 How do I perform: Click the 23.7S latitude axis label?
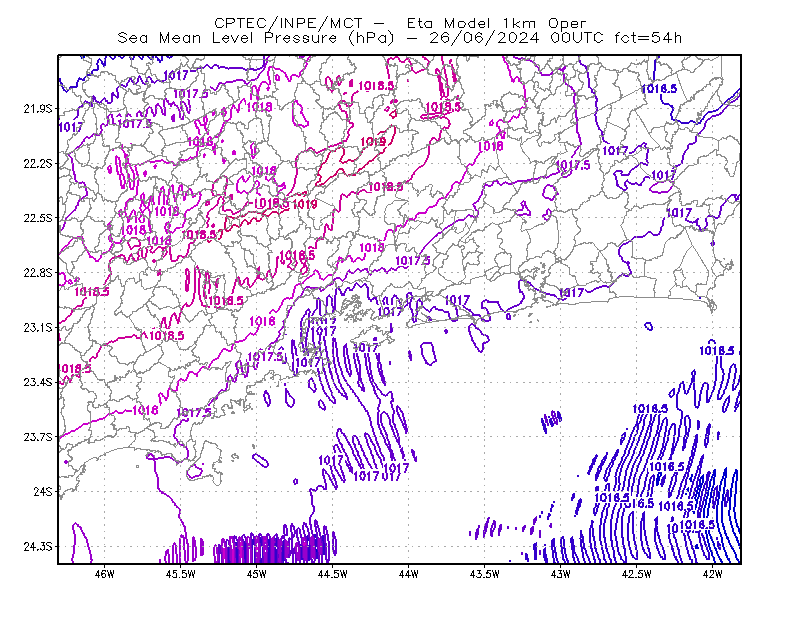tap(37, 437)
